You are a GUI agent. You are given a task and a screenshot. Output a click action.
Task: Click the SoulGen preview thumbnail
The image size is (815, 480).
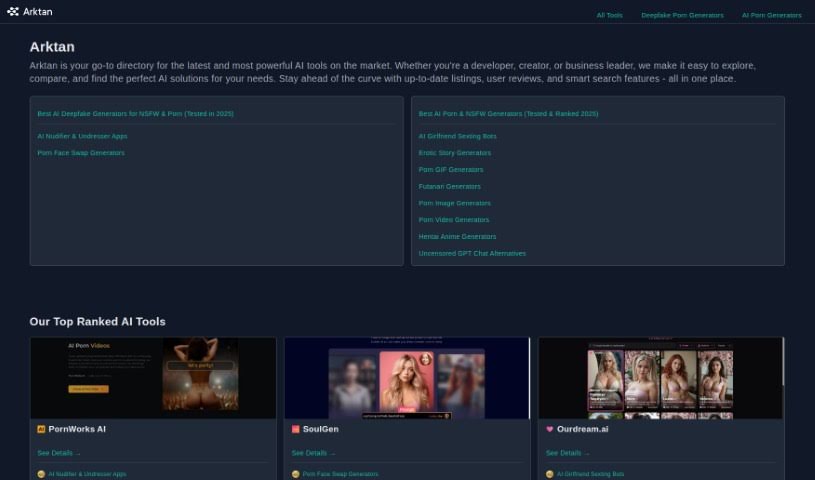coord(407,377)
